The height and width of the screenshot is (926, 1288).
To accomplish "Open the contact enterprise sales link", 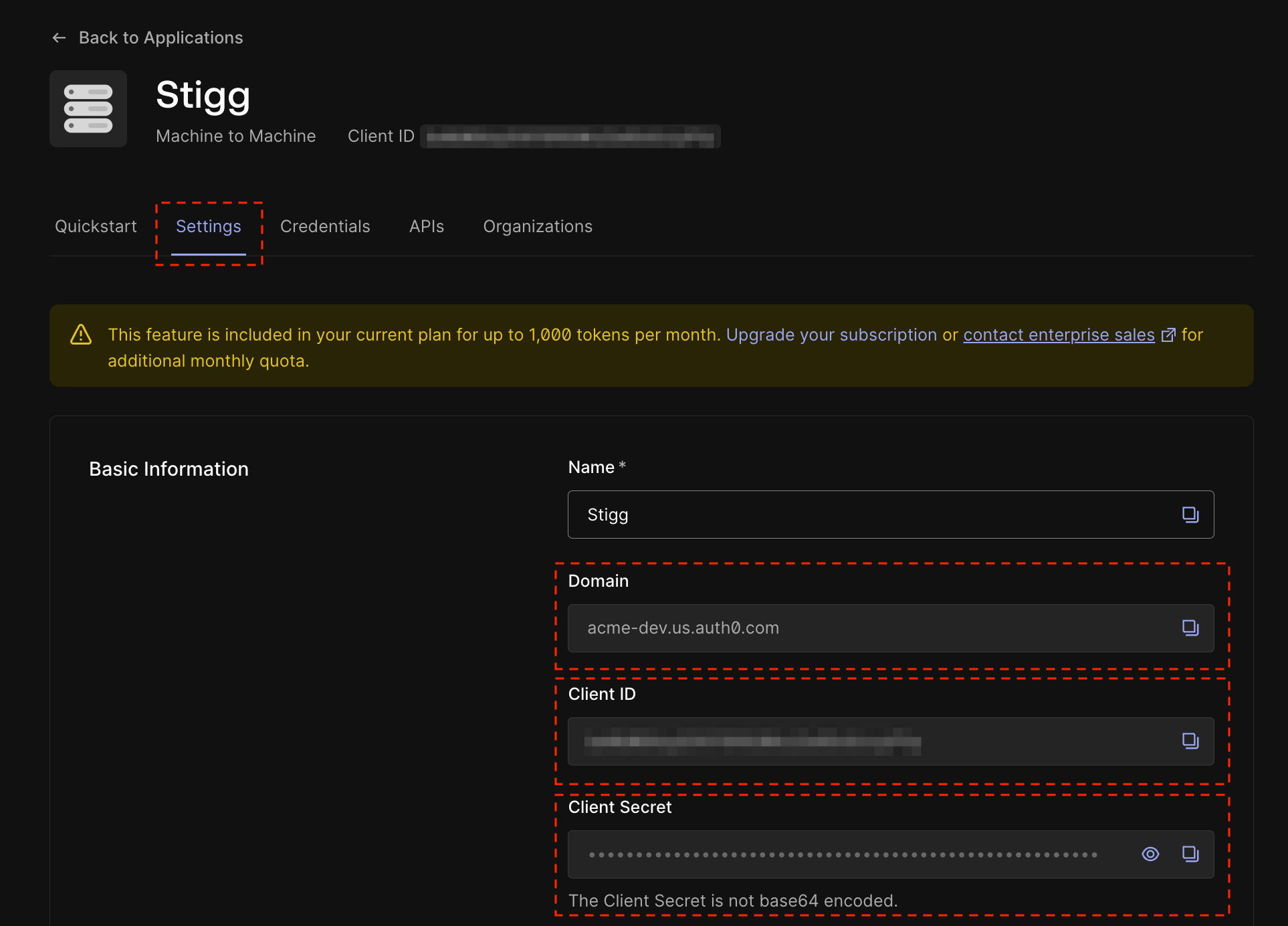I will tap(1059, 335).
